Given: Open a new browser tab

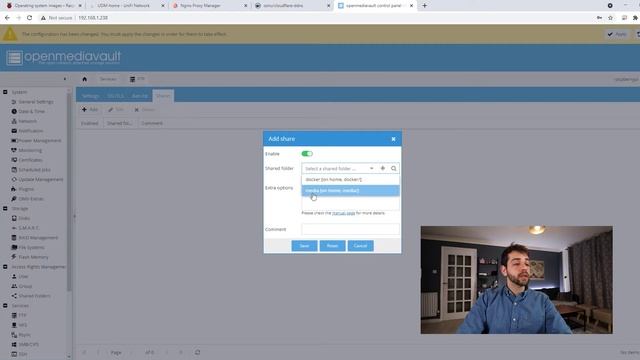Looking at the screenshot, I should coord(424,6).
